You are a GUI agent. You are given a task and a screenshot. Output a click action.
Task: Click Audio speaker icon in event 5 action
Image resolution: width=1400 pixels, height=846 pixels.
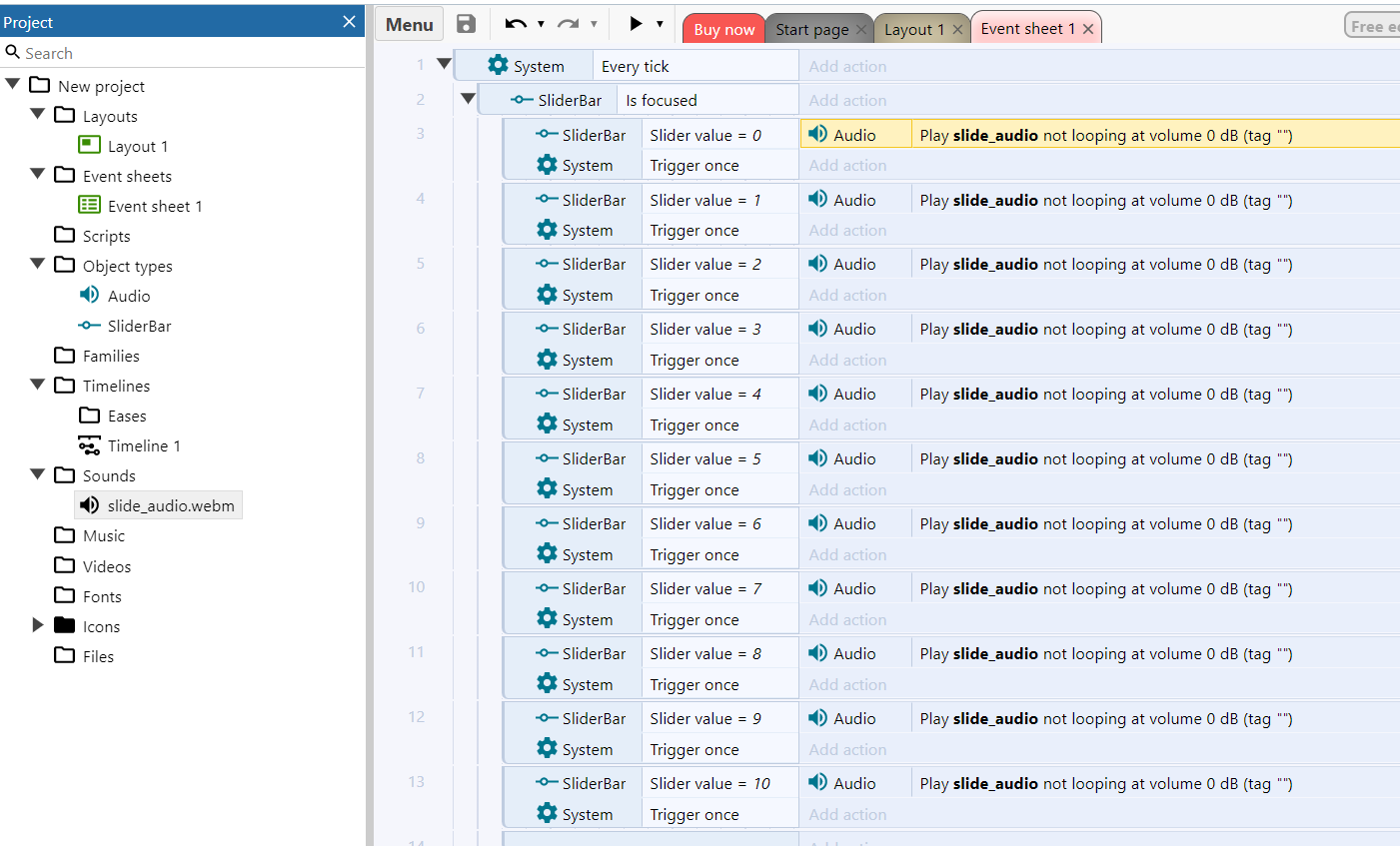tap(818, 264)
